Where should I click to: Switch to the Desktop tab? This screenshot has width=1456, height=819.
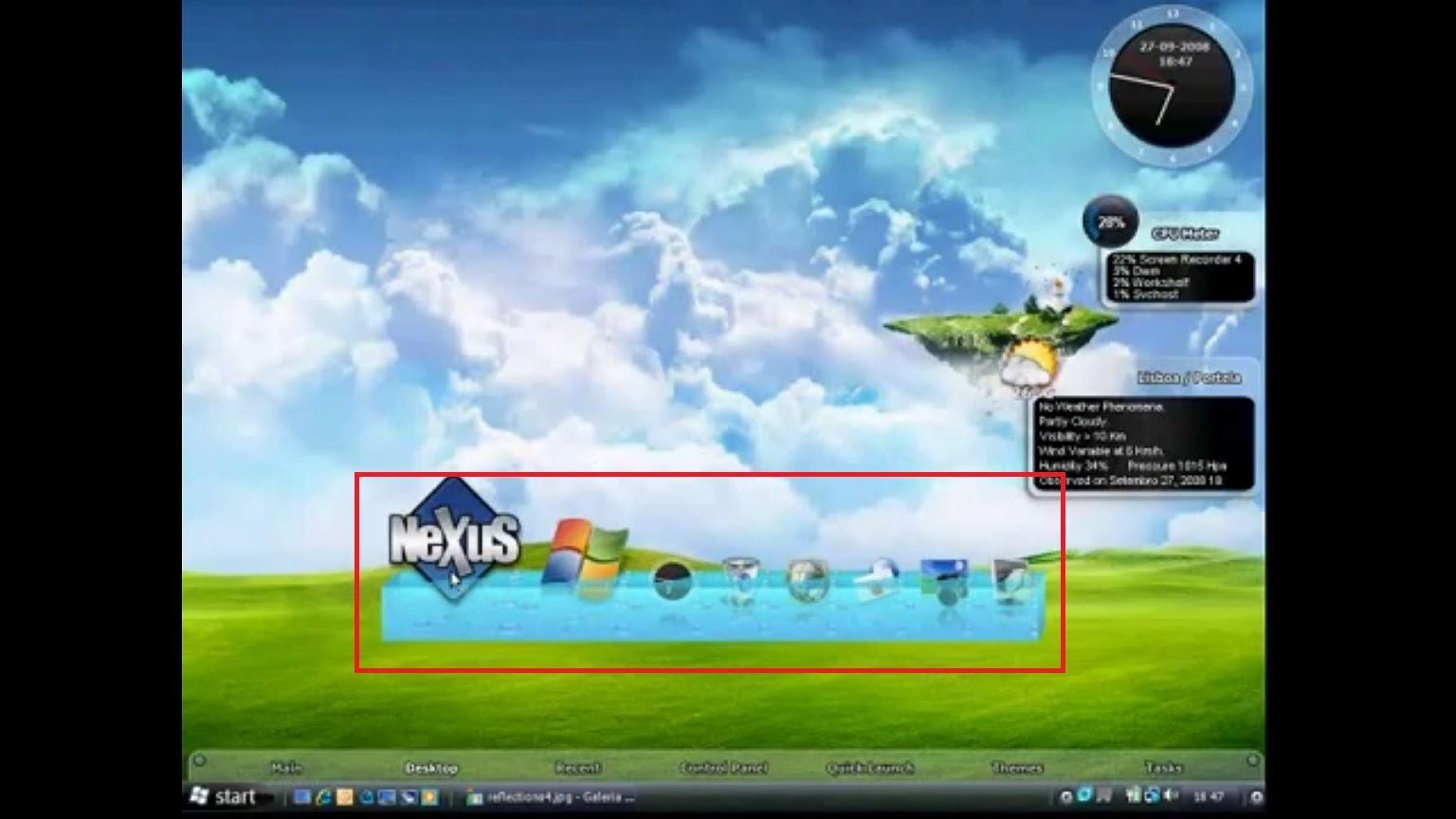pos(431,768)
